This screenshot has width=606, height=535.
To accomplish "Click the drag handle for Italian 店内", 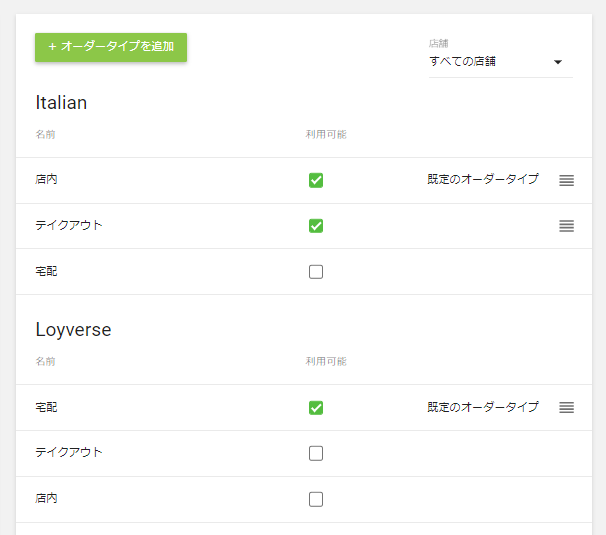I will pos(566,180).
